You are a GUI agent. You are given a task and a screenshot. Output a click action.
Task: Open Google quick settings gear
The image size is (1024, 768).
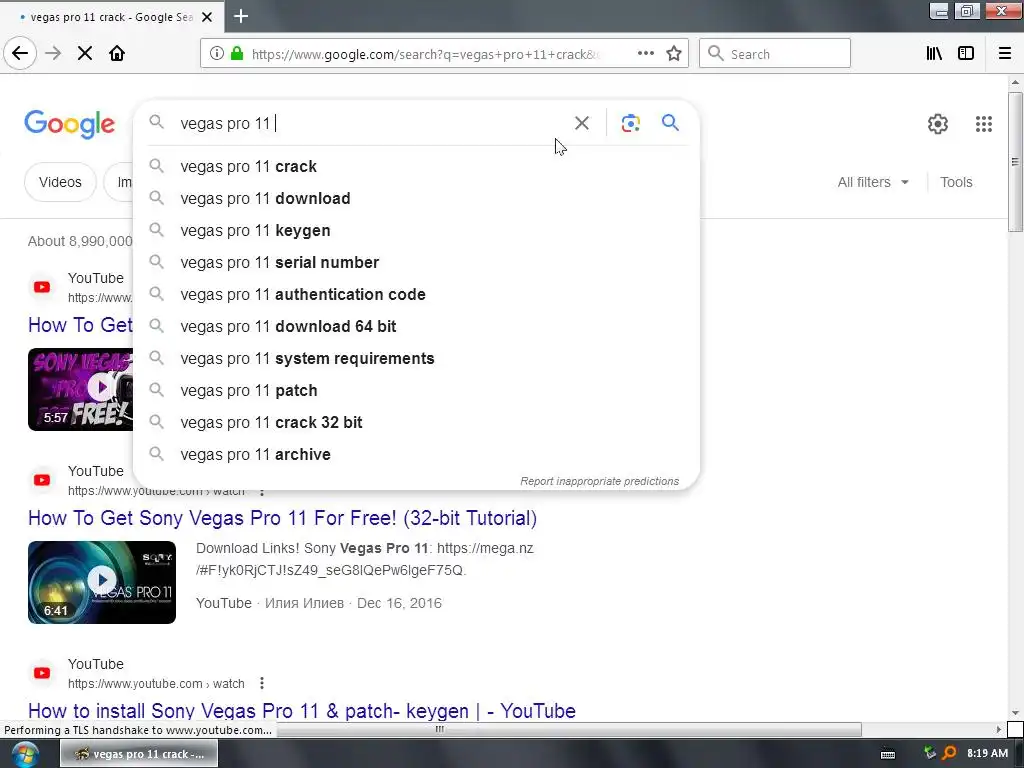coord(938,124)
